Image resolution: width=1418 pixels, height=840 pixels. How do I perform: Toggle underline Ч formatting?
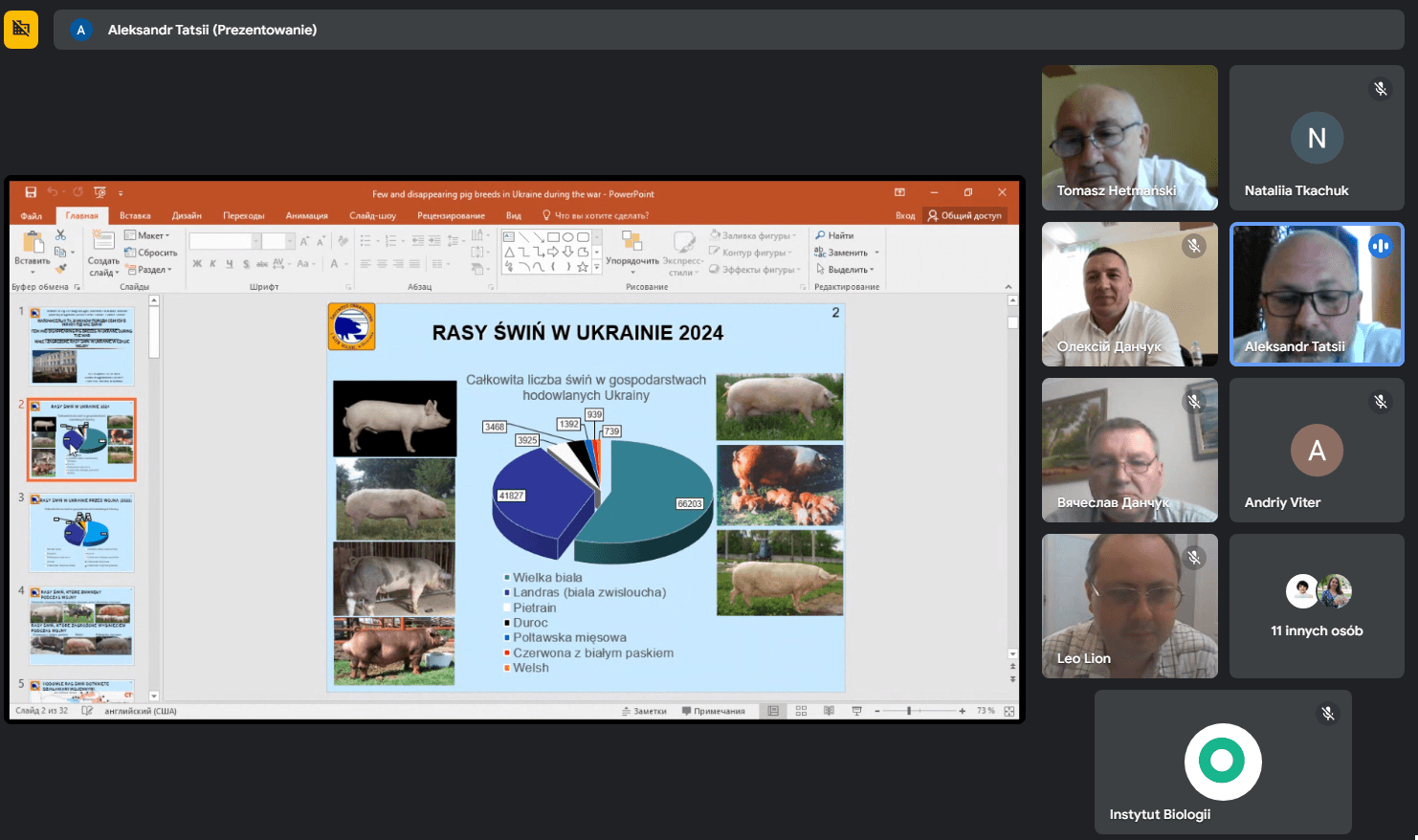pos(230,264)
